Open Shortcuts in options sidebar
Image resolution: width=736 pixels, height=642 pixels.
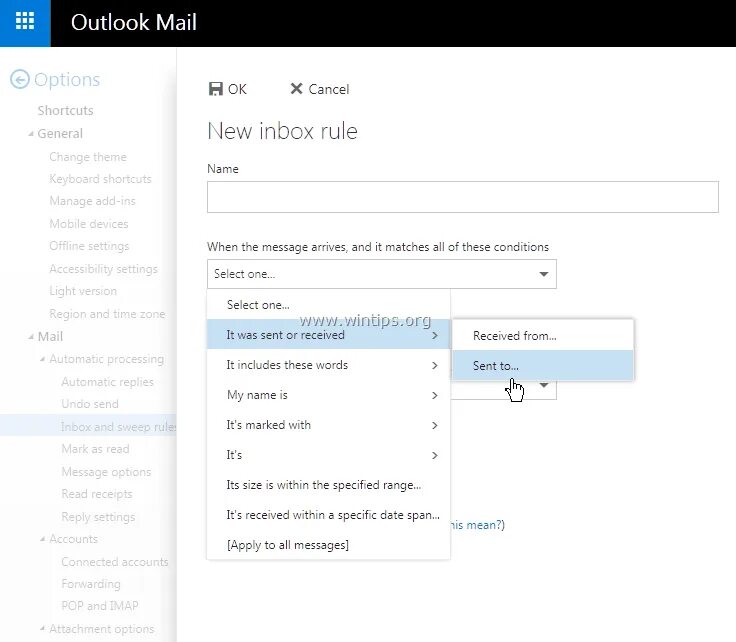point(65,110)
